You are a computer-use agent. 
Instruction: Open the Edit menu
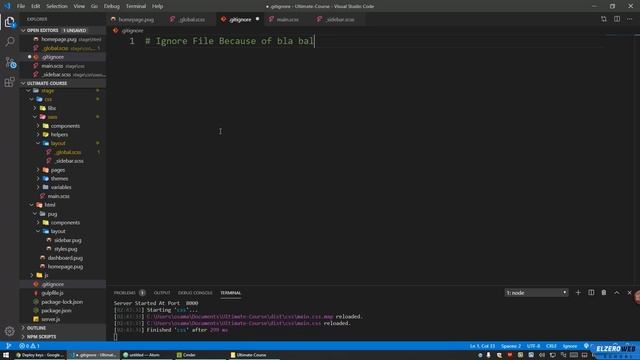click(x=36, y=6)
